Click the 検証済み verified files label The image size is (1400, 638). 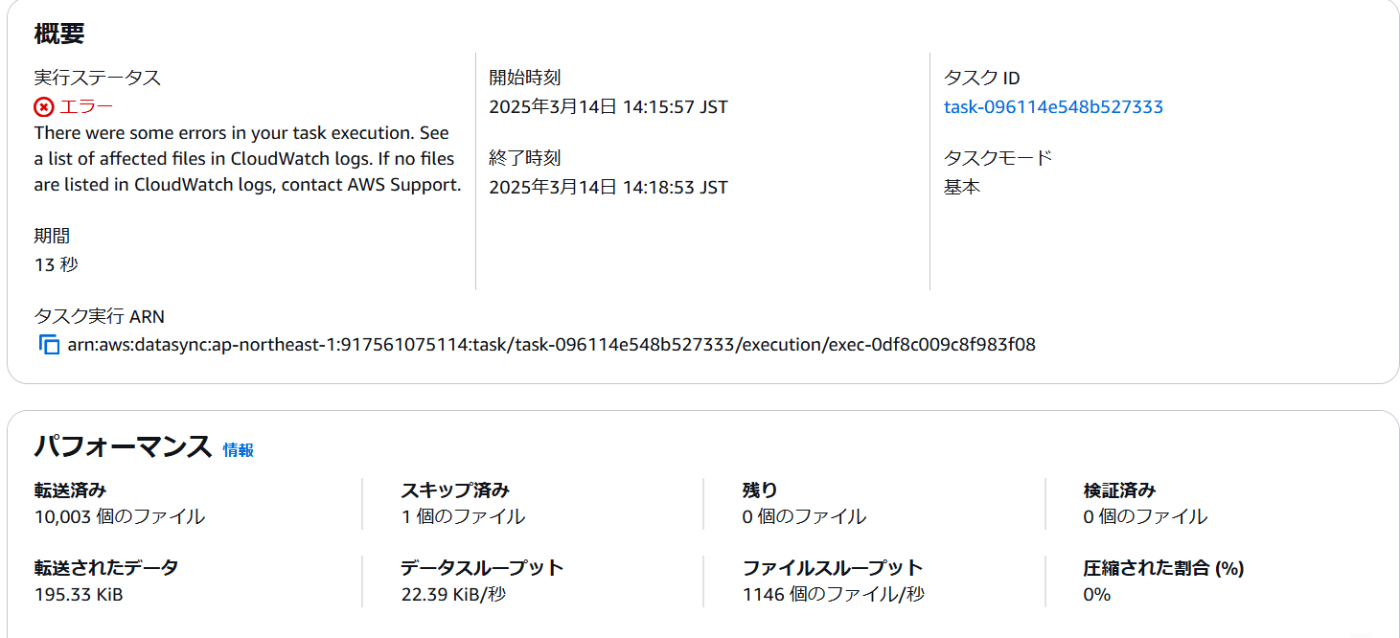point(1119,490)
